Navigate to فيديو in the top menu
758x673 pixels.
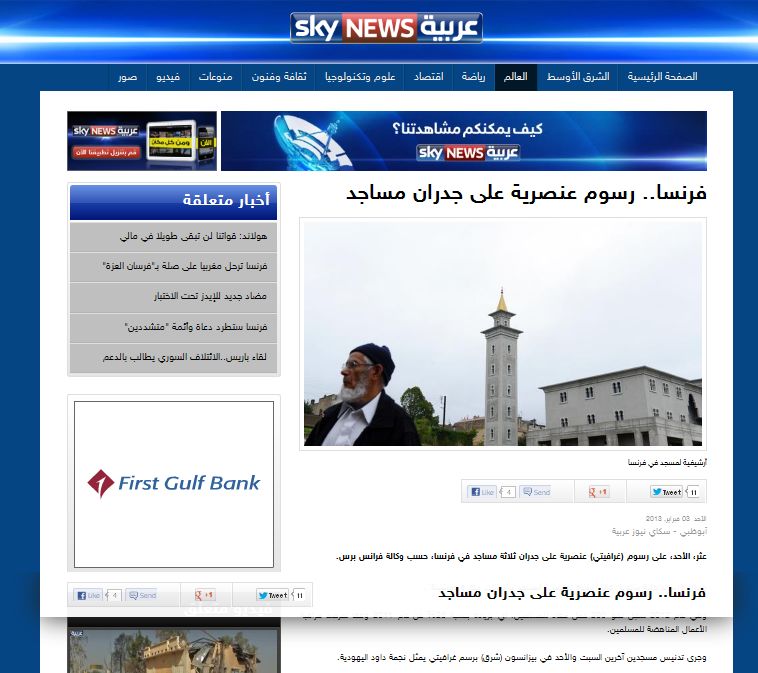(167, 77)
